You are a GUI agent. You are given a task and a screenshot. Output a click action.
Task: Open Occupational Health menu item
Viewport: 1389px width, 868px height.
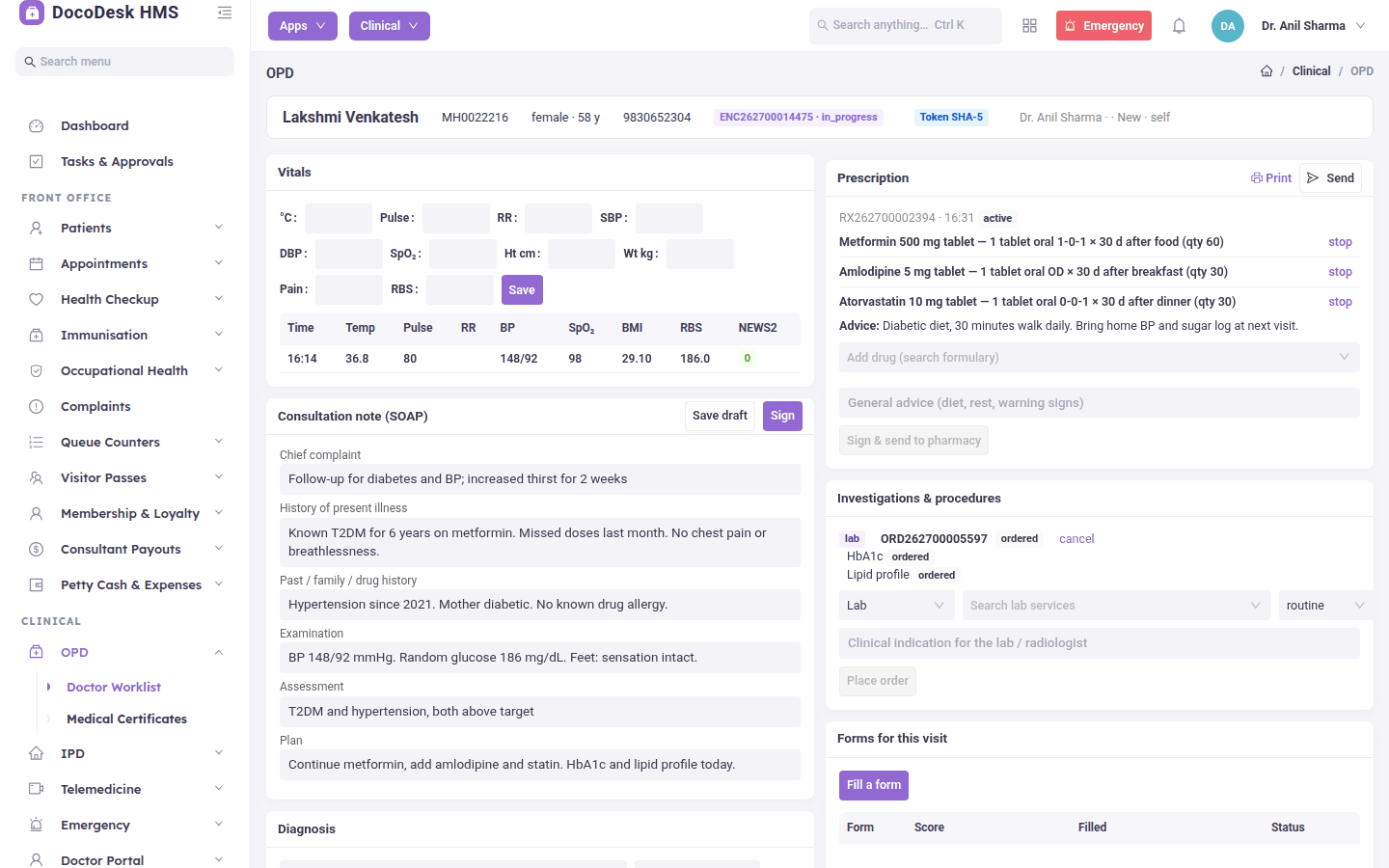(x=126, y=371)
